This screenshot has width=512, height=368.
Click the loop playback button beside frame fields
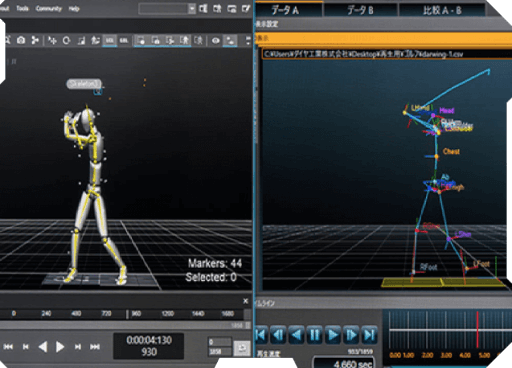[x=242, y=348]
